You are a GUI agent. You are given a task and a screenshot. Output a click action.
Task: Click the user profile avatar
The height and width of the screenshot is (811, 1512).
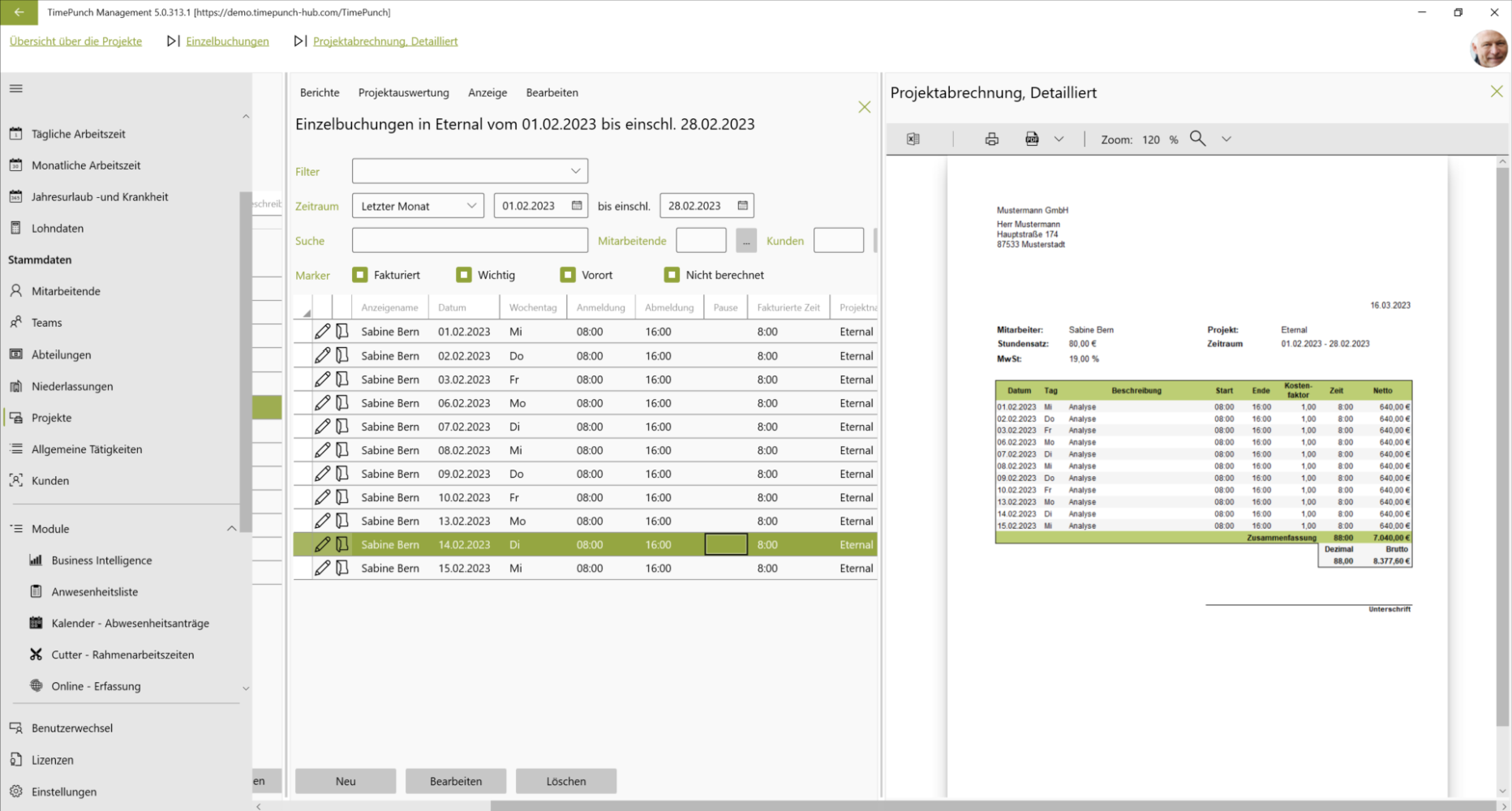(x=1488, y=49)
